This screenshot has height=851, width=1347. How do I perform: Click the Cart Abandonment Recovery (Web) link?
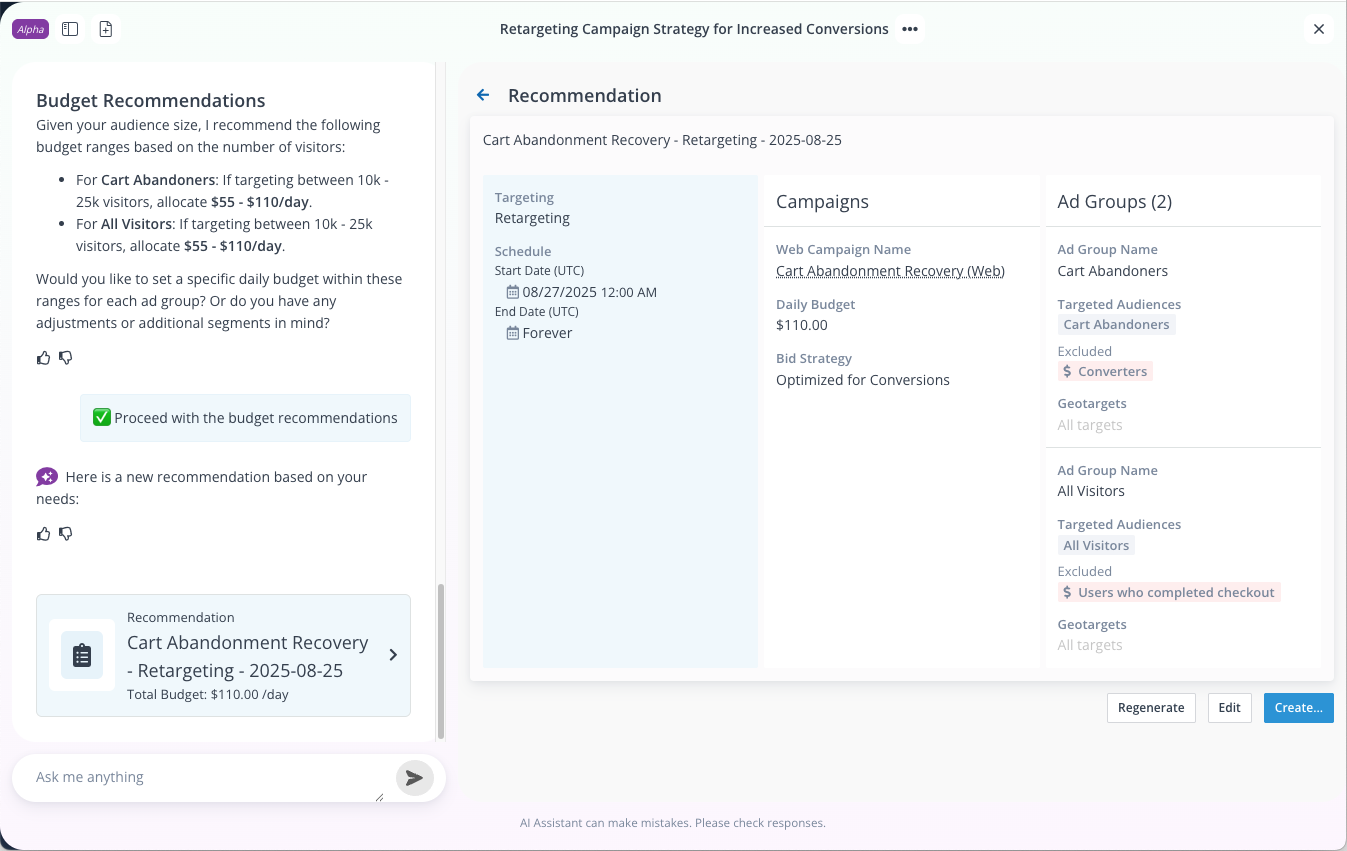[x=890, y=271]
